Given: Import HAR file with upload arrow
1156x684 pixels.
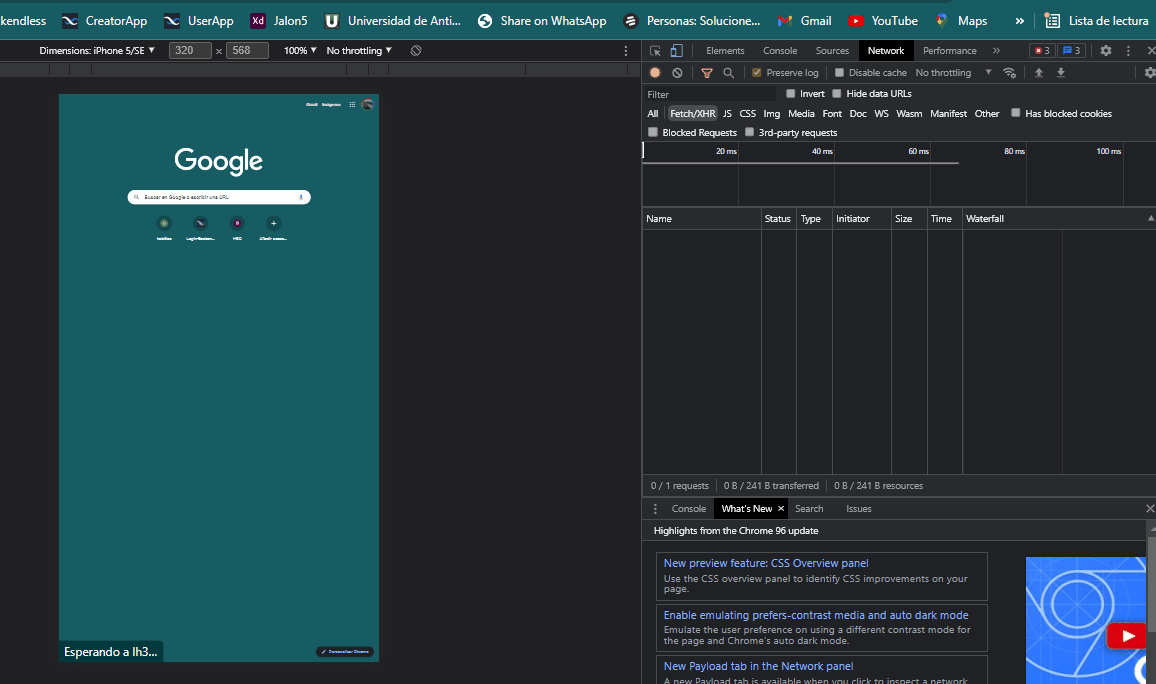Looking at the screenshot, I should click(1039, 72).
